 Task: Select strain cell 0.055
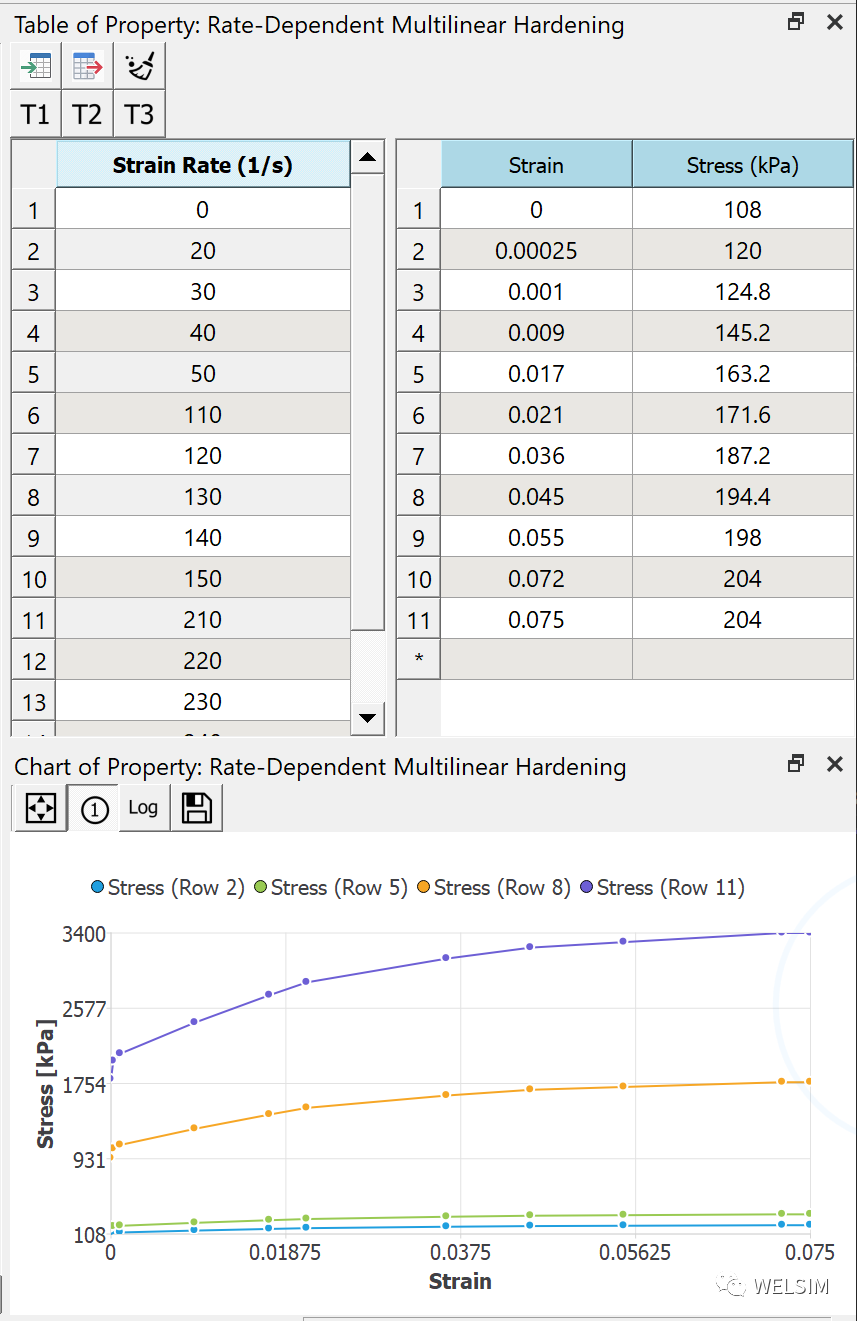pos(536,538)
